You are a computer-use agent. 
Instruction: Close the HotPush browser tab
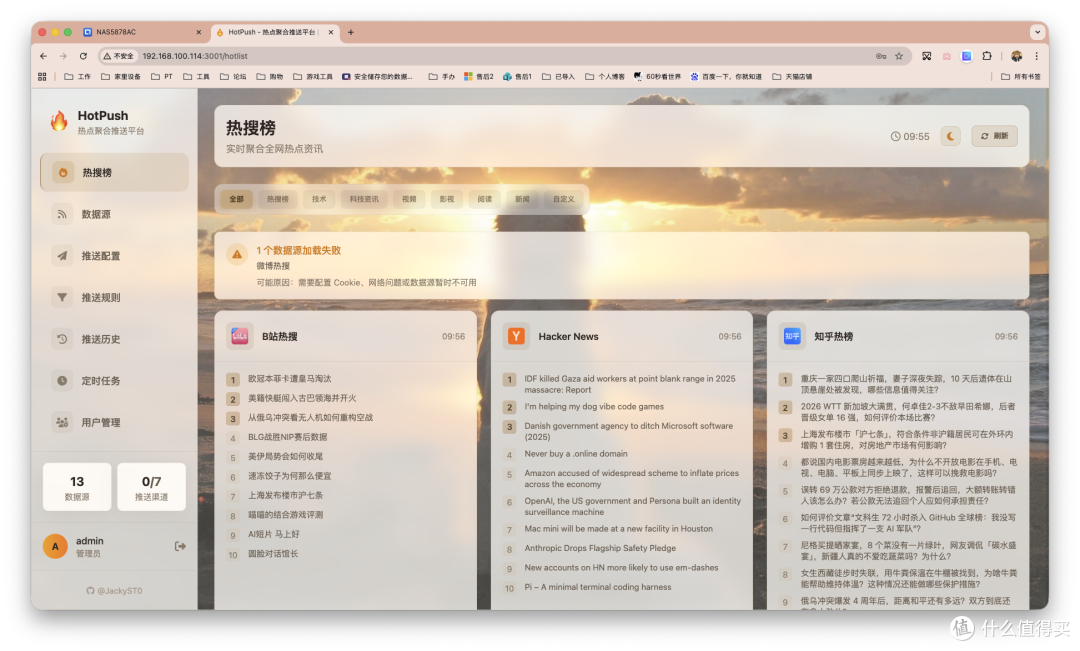tap(331, 32)
